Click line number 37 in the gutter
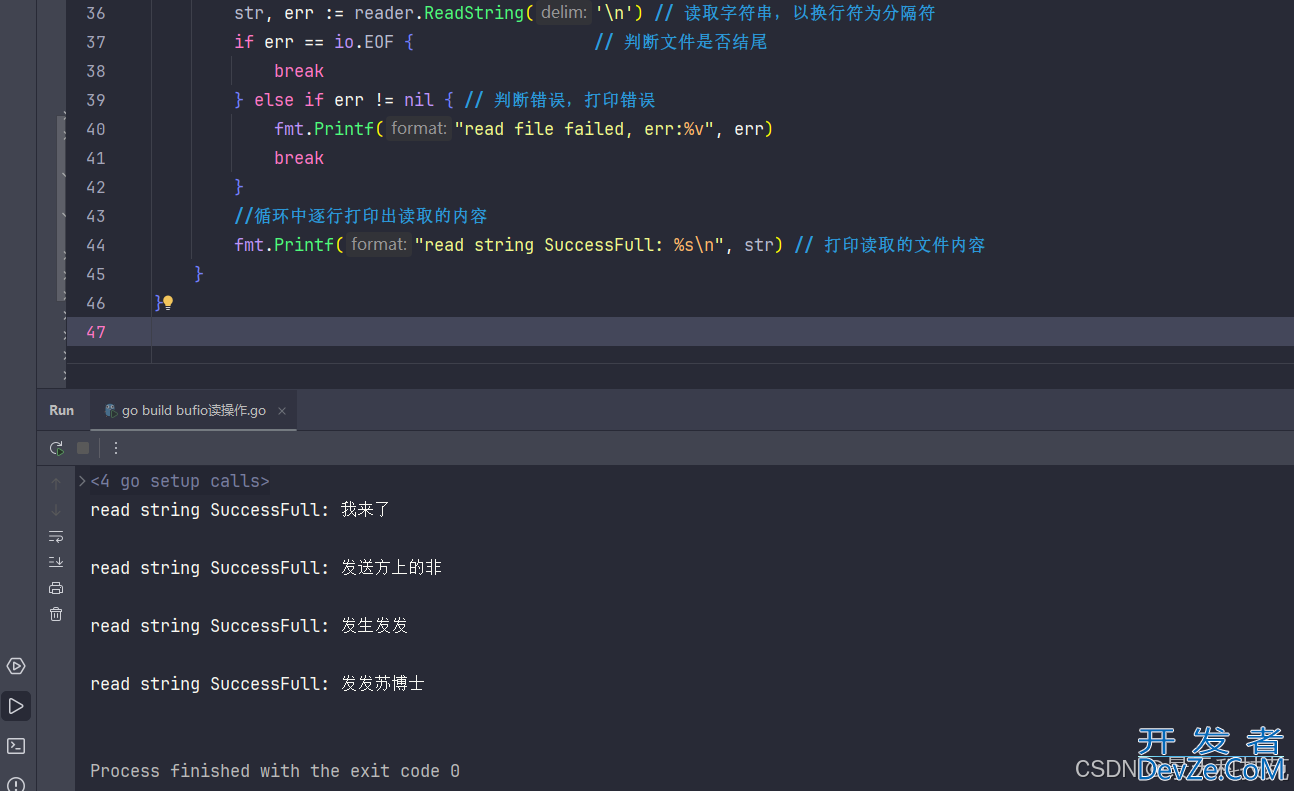 (95, 42)
